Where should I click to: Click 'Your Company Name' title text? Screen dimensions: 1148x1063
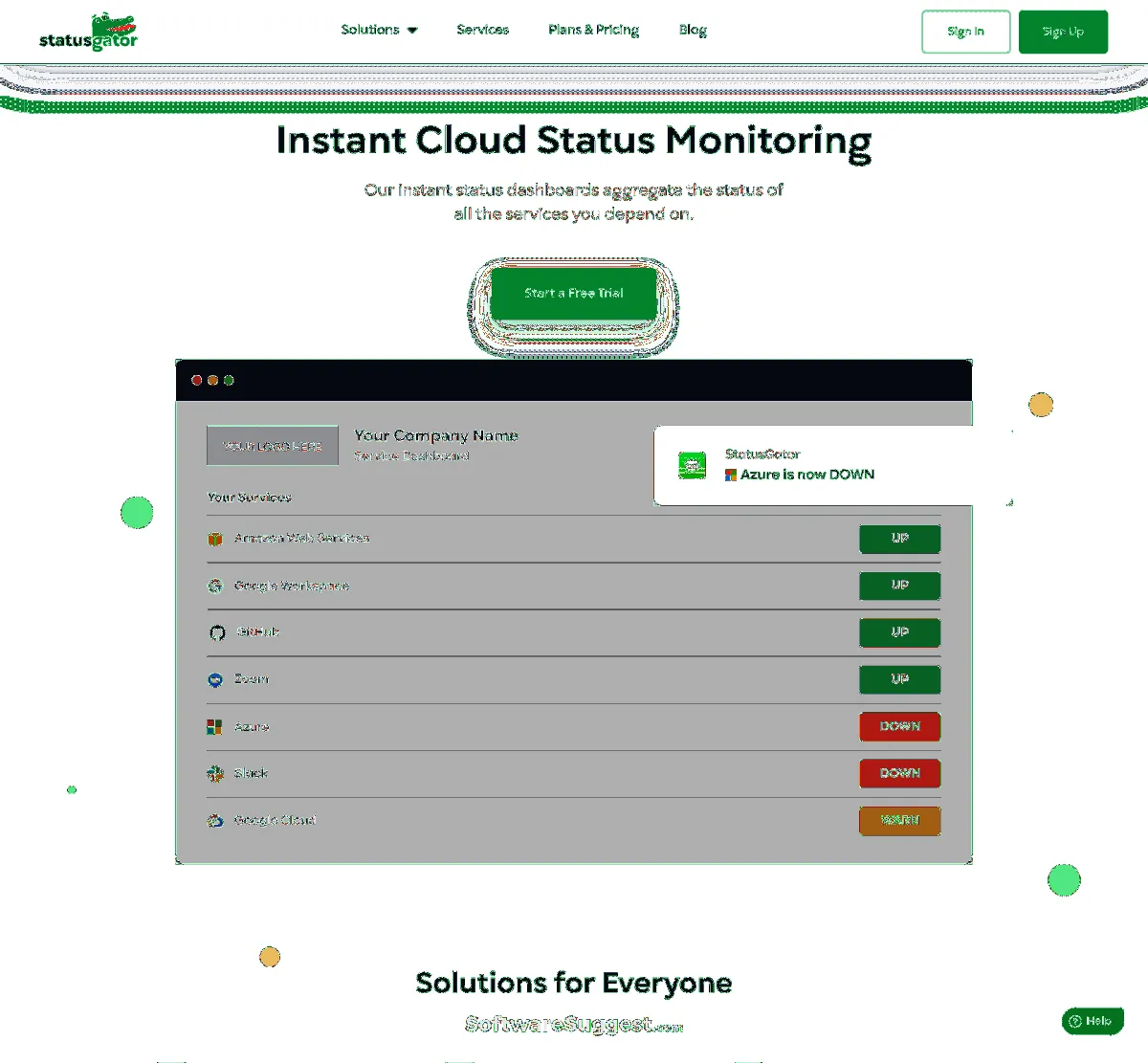coord(436,435)
